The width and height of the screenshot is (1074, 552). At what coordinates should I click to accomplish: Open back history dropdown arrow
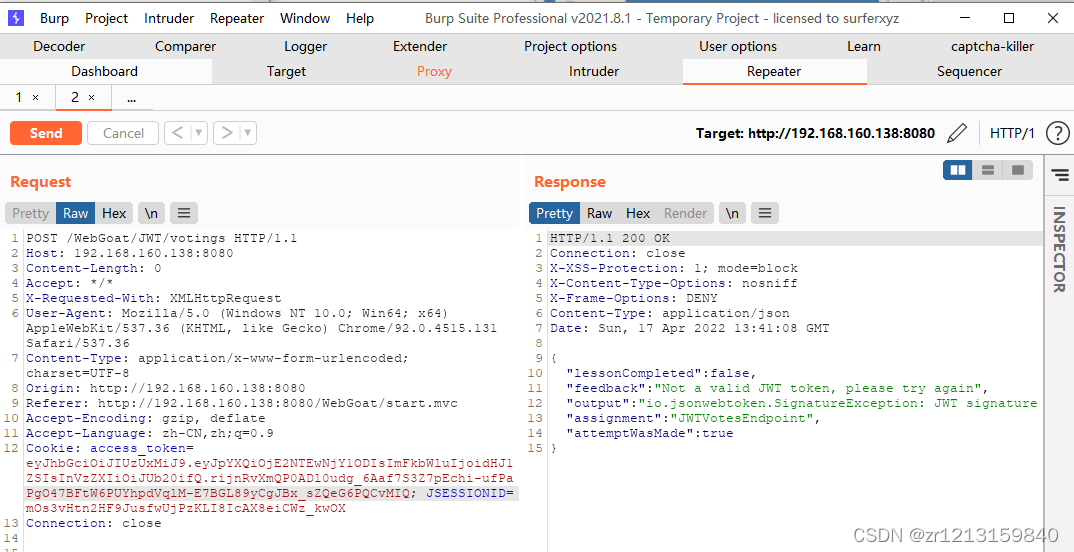point(199,133)
